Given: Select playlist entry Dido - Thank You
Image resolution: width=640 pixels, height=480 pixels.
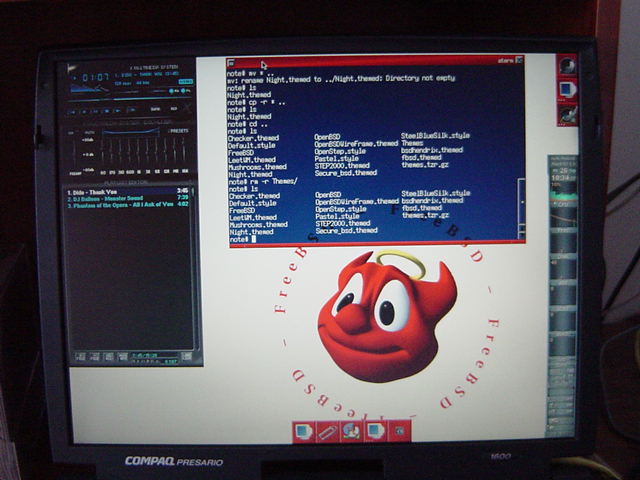Looking at the screenshot, I should 127,191.
